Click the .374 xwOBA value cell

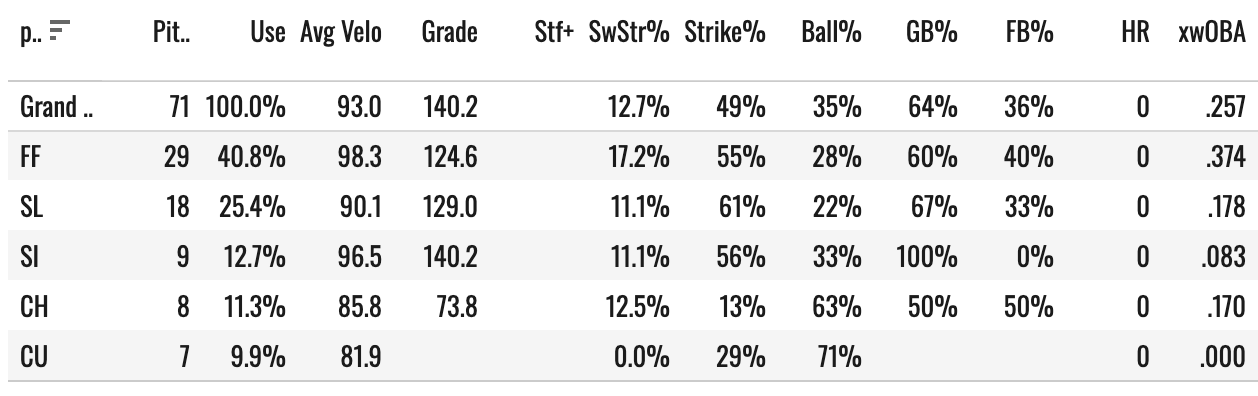1225,155
